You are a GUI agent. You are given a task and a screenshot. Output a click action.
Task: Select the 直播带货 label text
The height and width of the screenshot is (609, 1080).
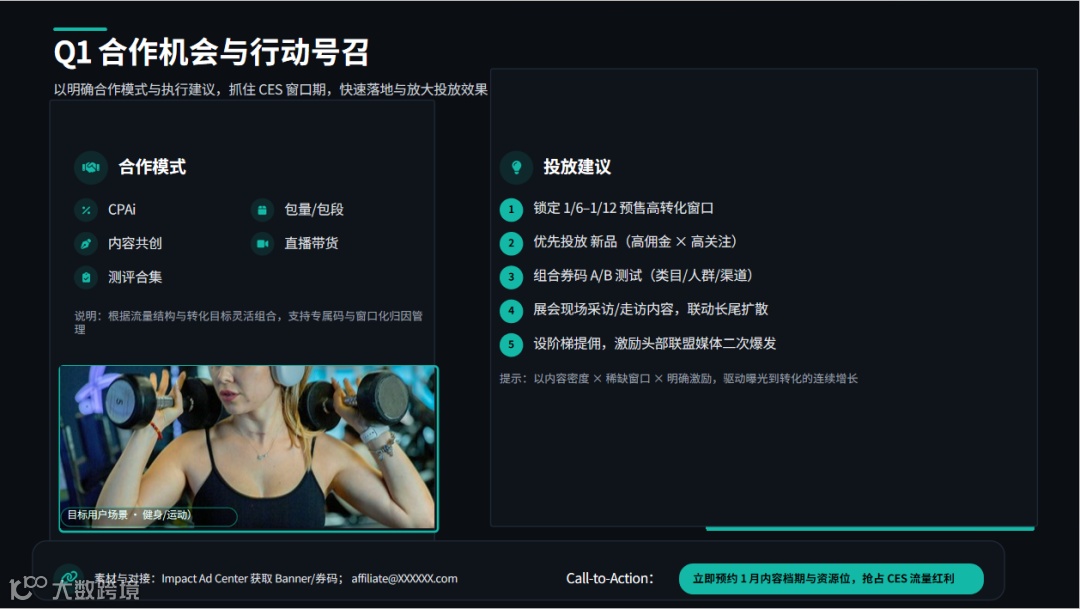311,243
